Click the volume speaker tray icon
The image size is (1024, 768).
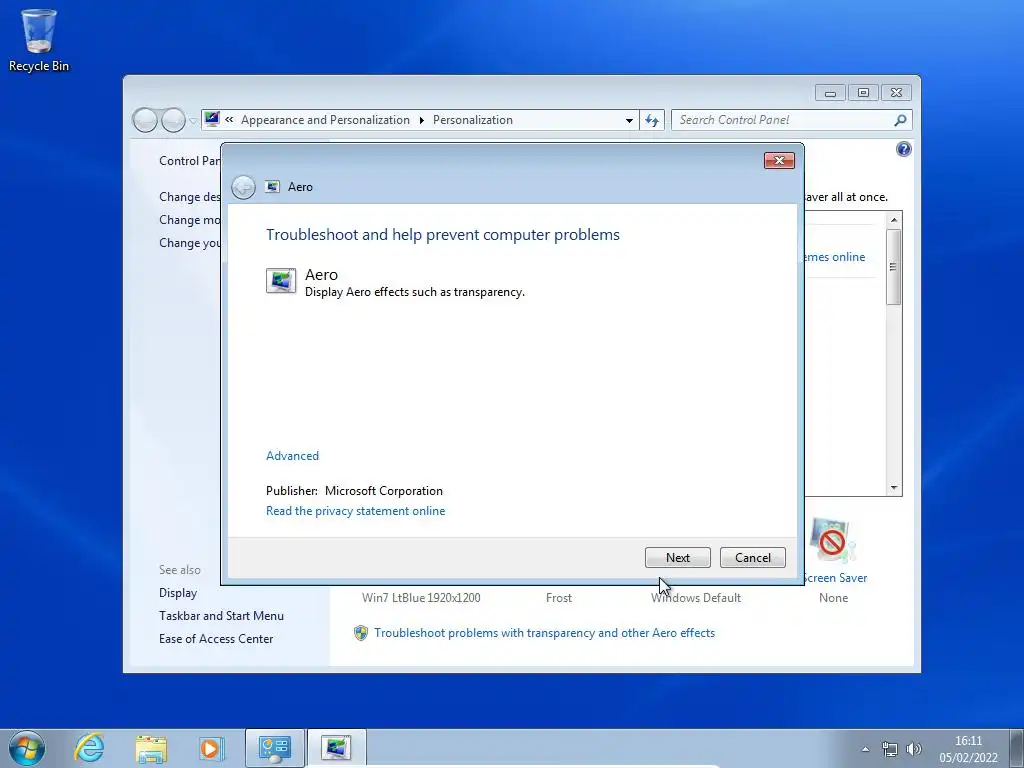[914, 749]
